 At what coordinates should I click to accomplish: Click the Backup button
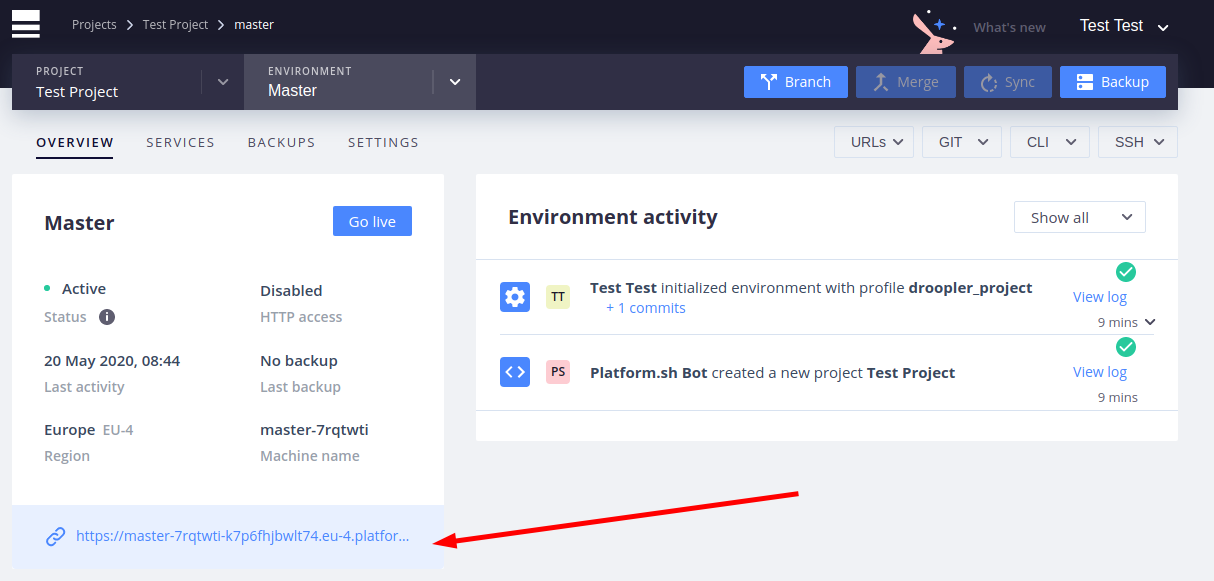[x=1113, y=82]
